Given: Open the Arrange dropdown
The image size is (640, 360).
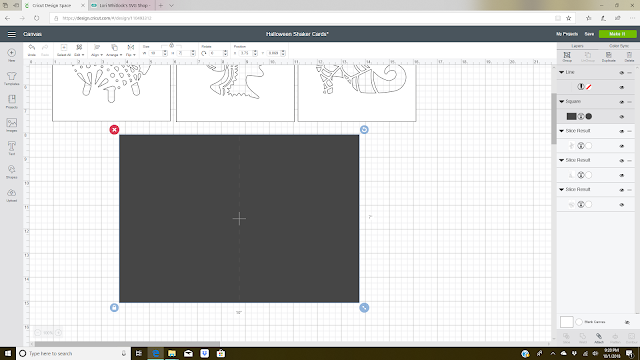Looking at the screenshot, I should pyautogui.click(x=114, y=50).
